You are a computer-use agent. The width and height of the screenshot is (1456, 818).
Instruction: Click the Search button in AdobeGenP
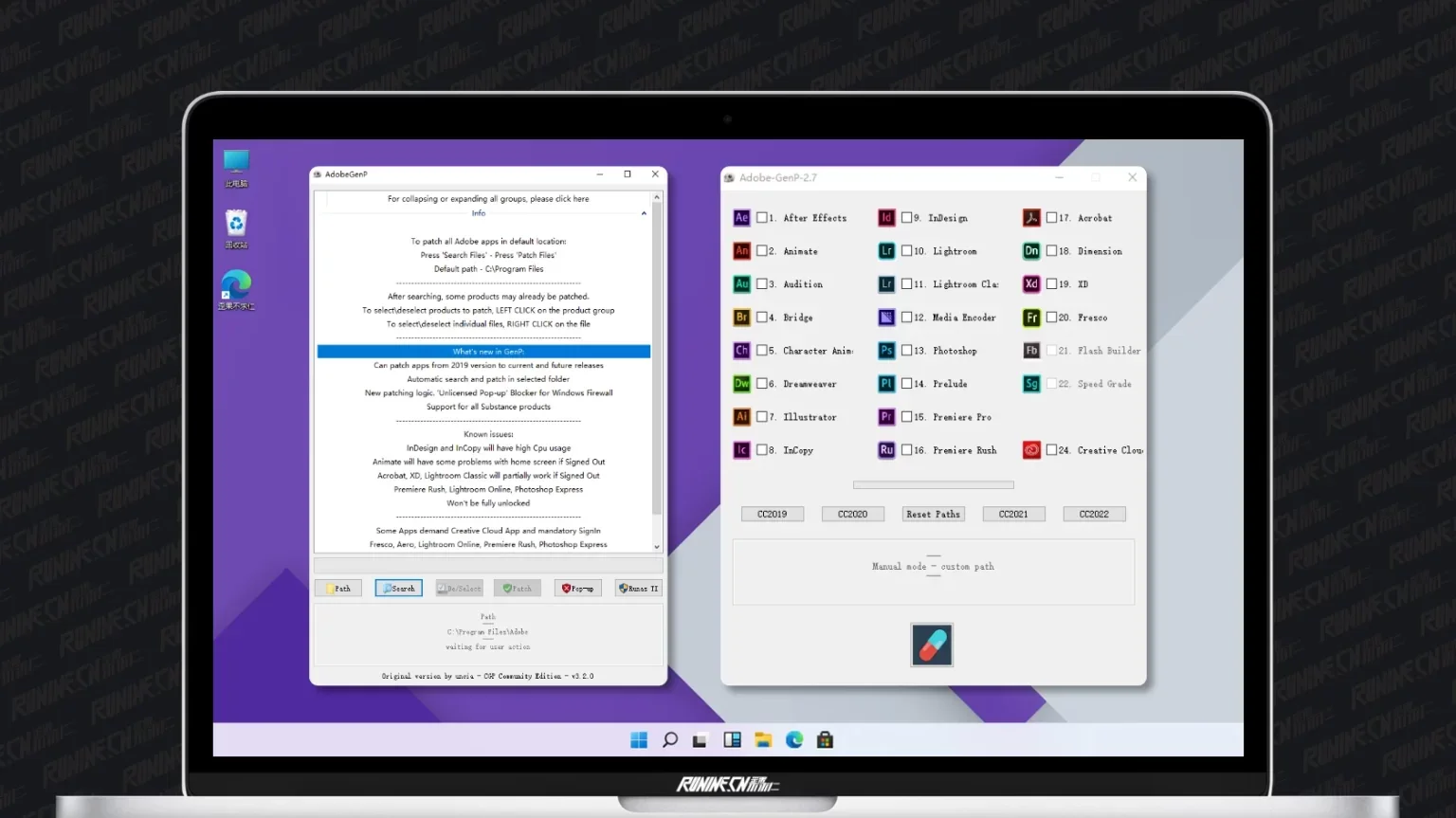click(399, 589)
